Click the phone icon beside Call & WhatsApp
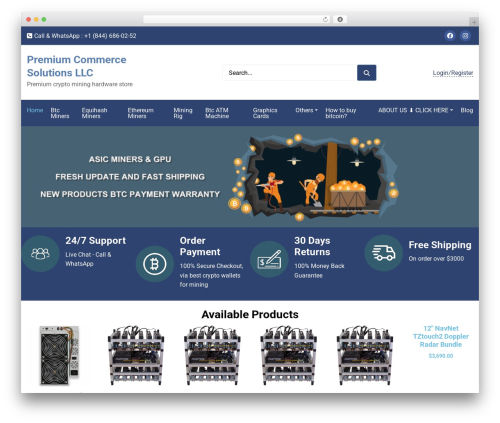The height and width of the screenshot is (423, 500). tap(29, 36)
